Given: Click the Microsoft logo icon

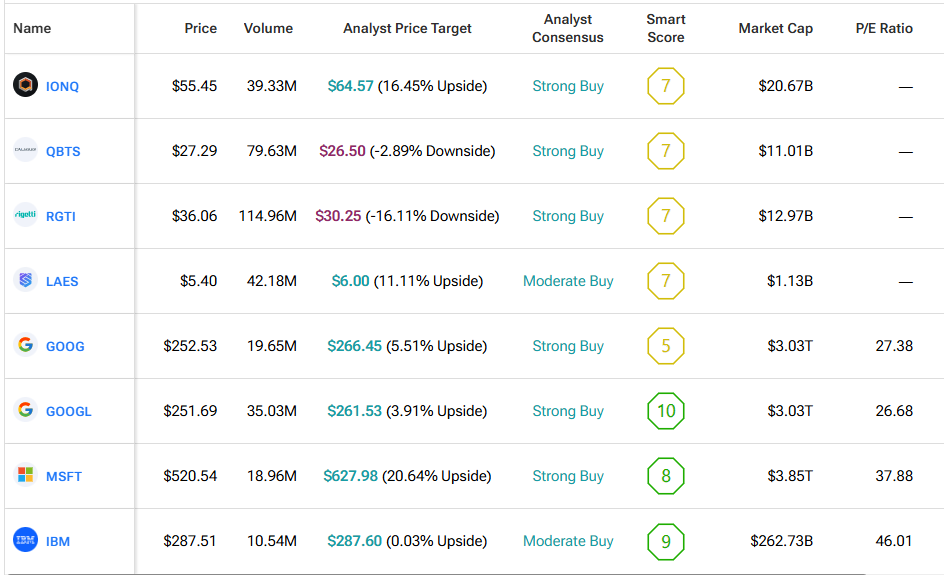Looking at the screenshot, I should tap(25, 476).
